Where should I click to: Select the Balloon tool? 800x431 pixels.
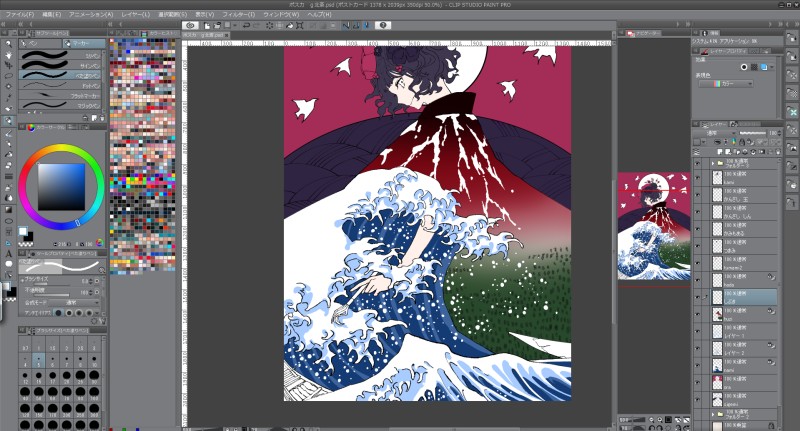point(9,264)
